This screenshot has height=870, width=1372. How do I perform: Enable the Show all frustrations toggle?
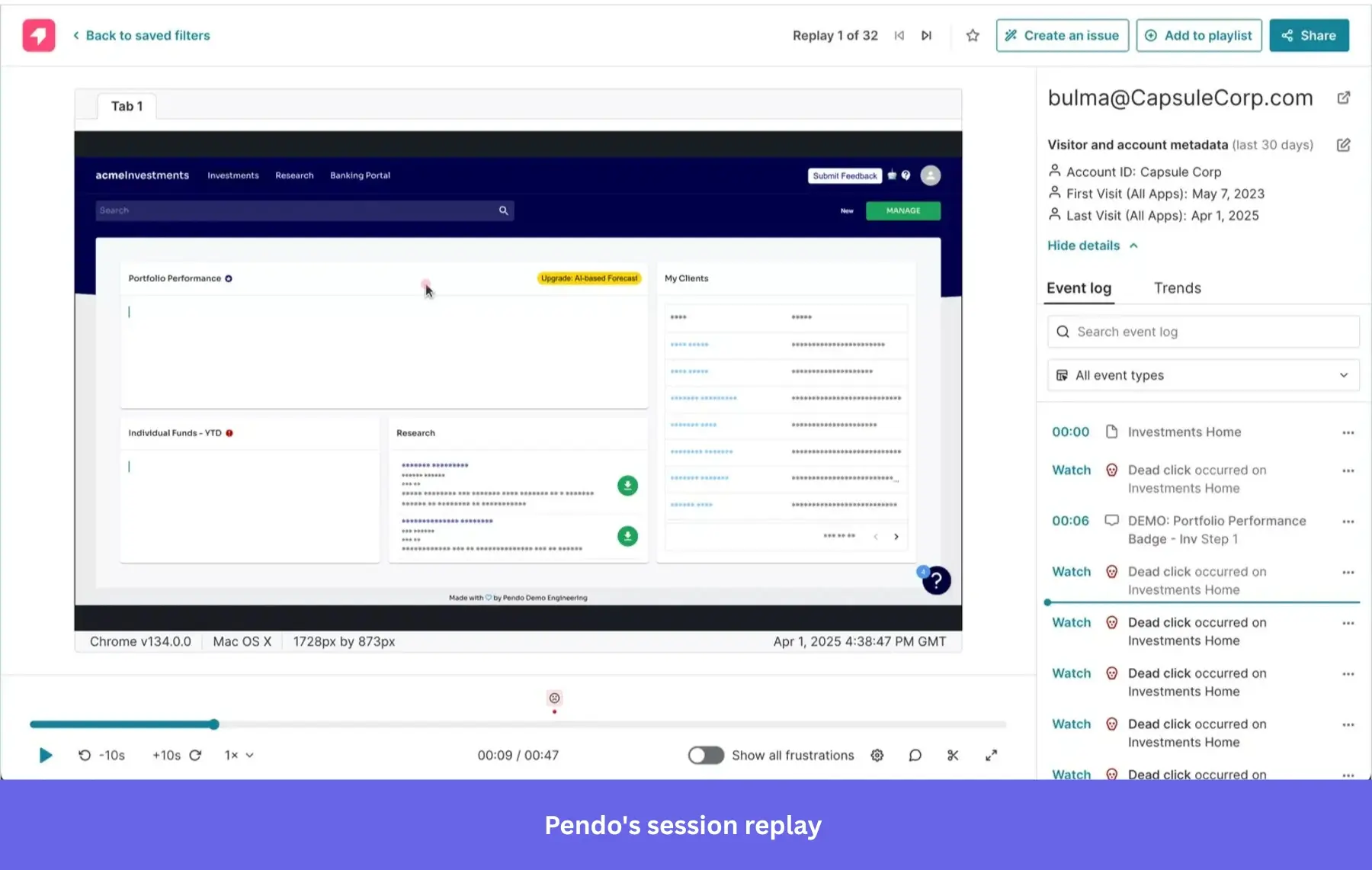click(705, 755)
